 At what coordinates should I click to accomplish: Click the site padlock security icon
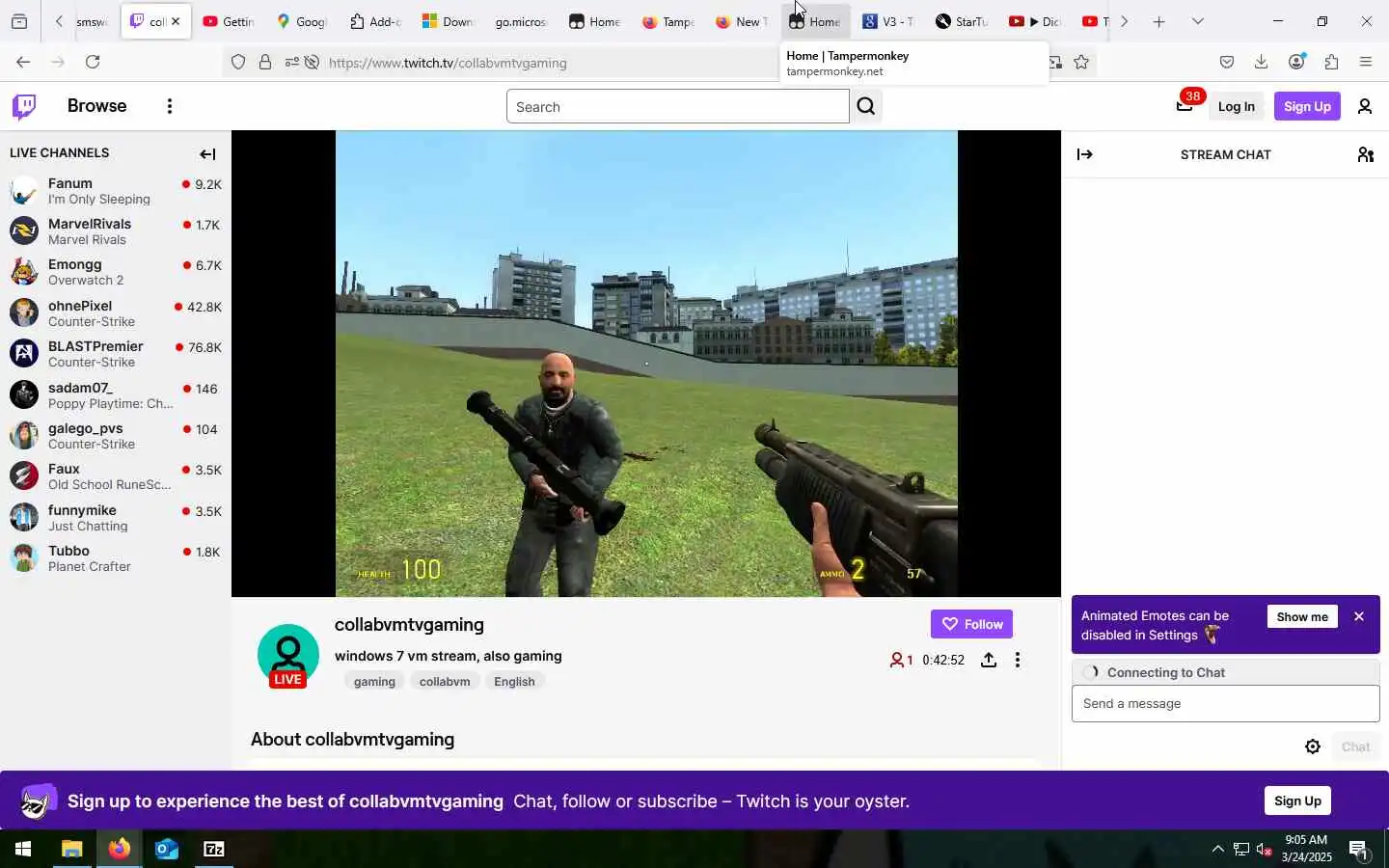click(265, 62)
